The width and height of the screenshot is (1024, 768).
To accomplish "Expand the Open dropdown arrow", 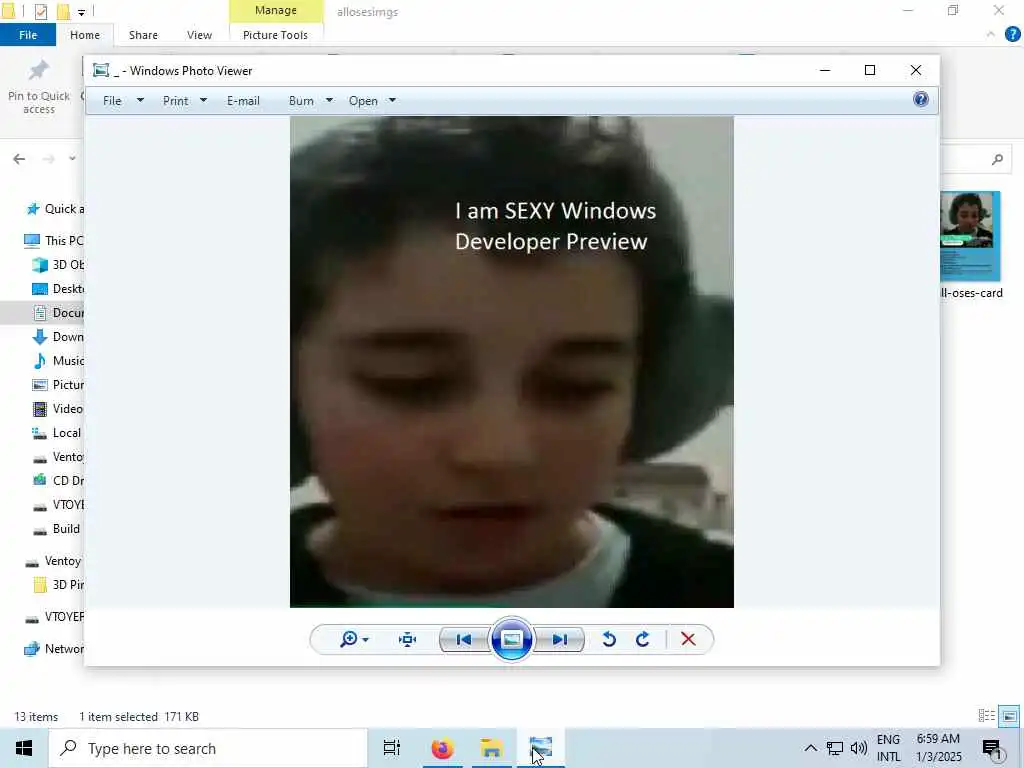I will [x=392, y=101].
